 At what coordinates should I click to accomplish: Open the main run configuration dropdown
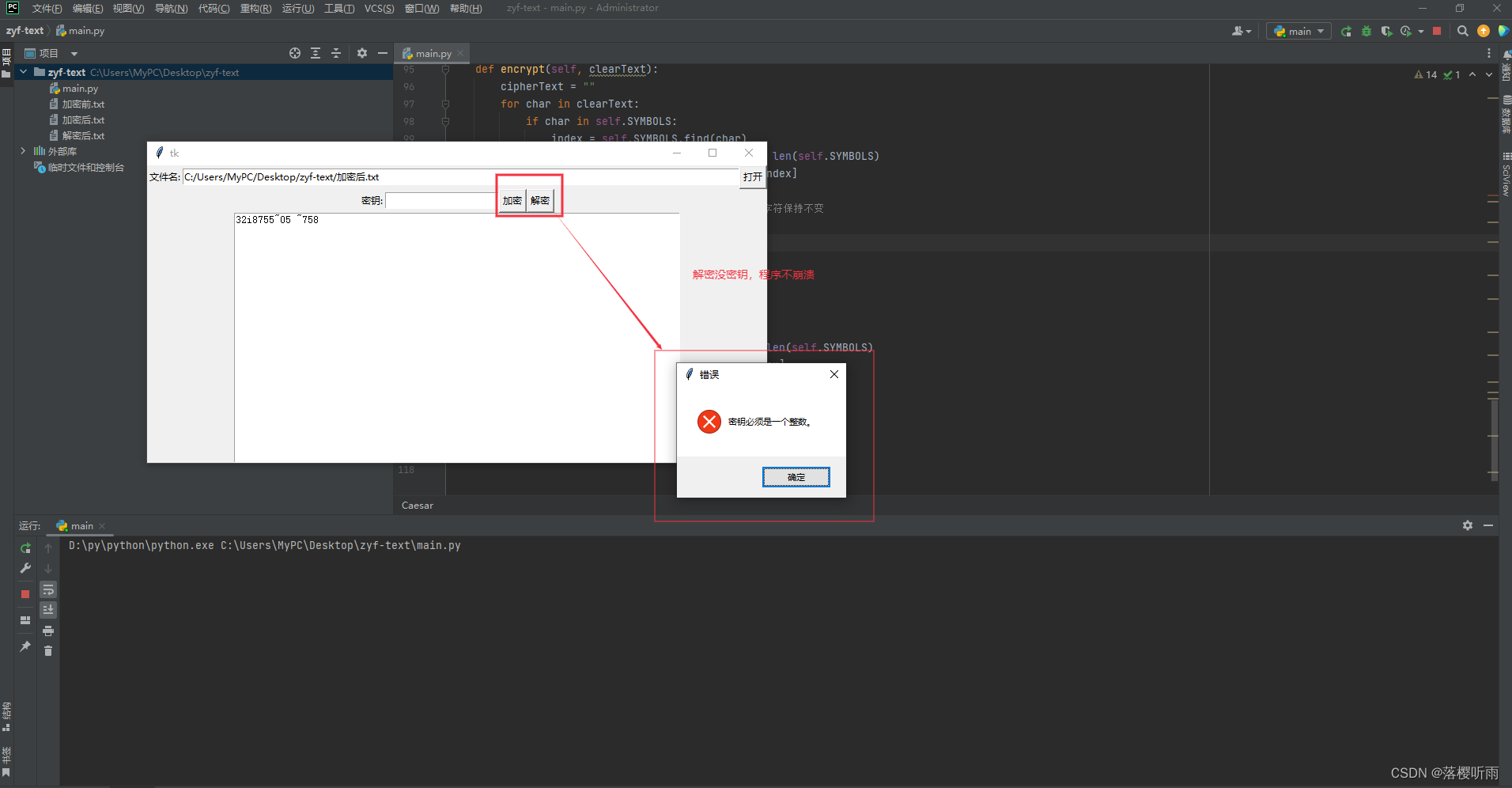(x=1298, y=32)
